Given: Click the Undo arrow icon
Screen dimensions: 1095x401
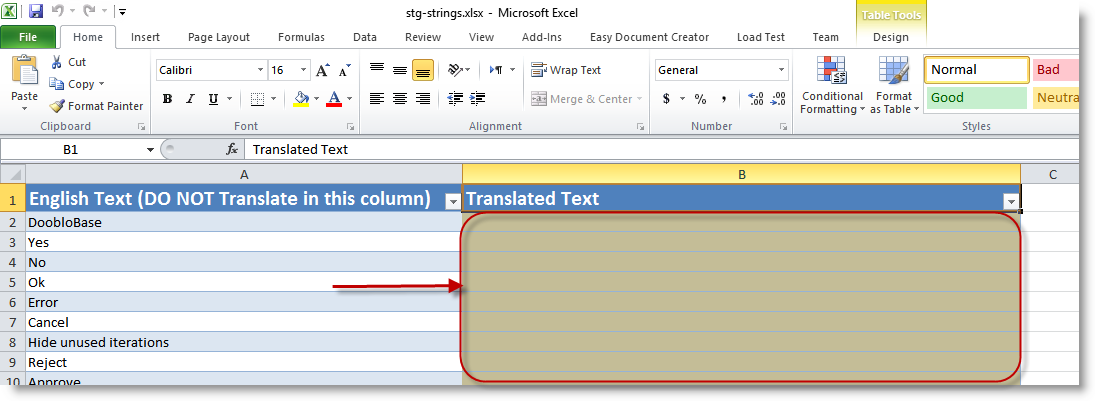Looking at the screenshot, I should coord(57,11).
